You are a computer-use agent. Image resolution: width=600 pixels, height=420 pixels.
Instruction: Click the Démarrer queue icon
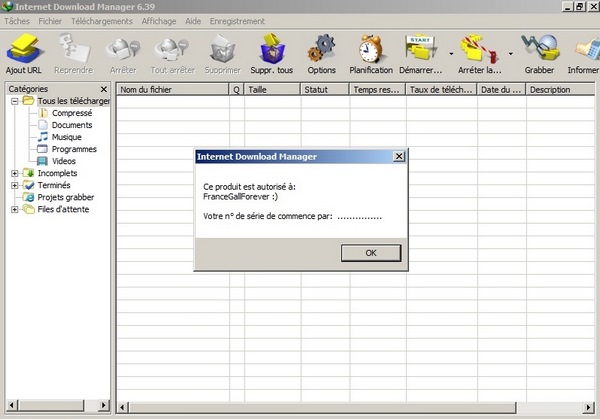(421, 48)
